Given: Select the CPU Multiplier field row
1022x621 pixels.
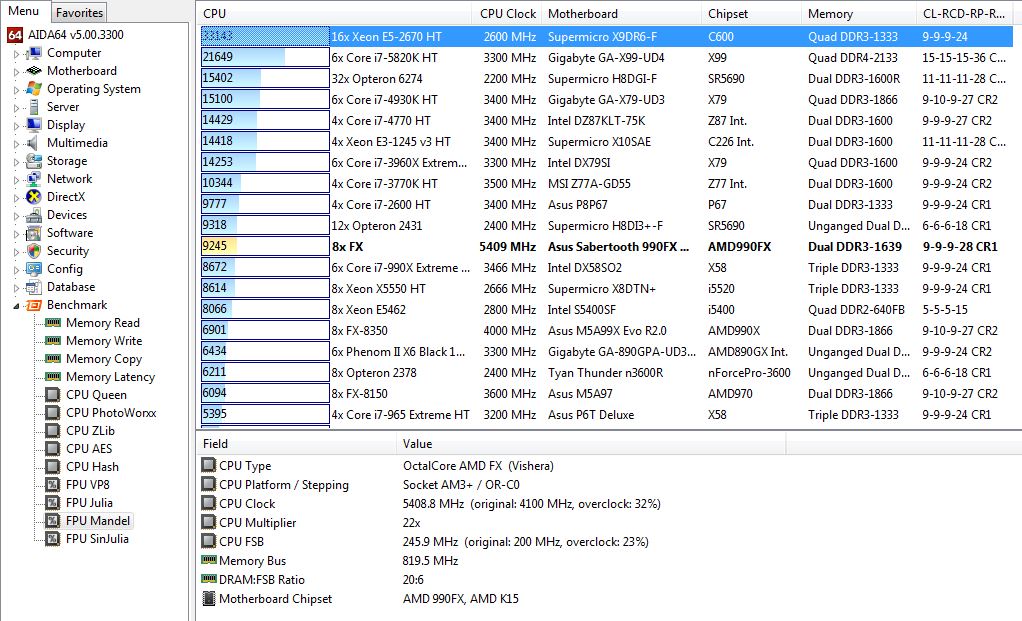Looking at the screenshot, I should coord(492,523).
